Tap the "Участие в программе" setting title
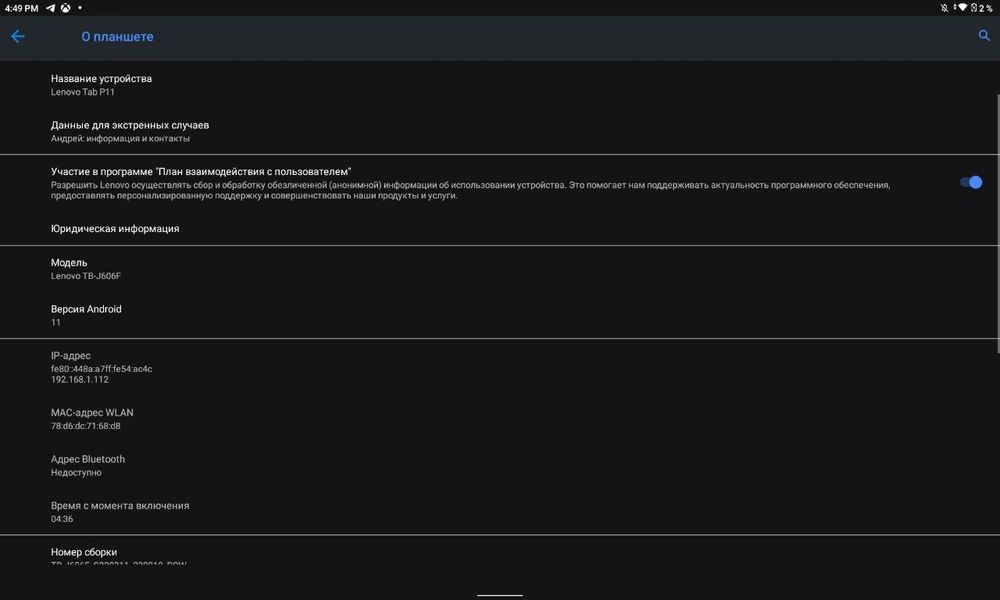Viewport: 1000px width, 600px height. pos(201,172)
